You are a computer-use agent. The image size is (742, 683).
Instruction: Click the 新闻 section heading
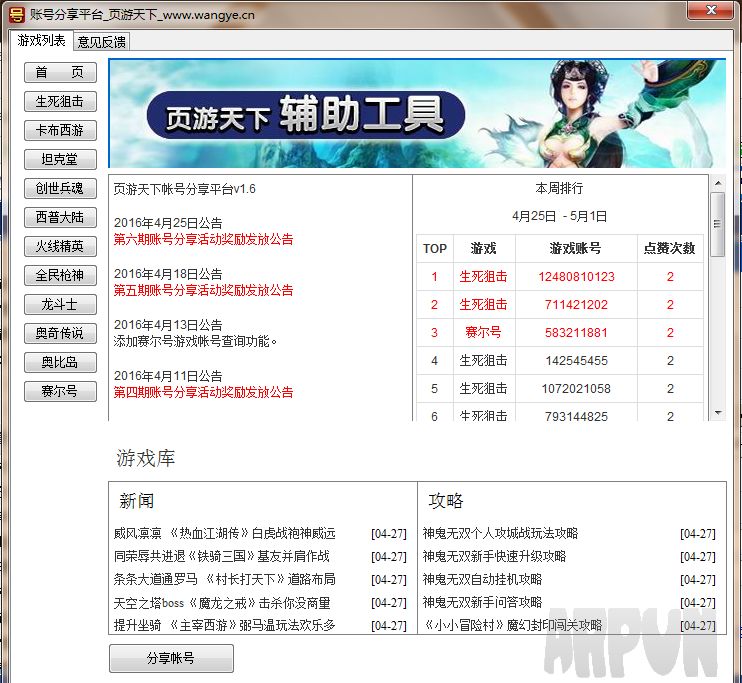coord(137,501)
